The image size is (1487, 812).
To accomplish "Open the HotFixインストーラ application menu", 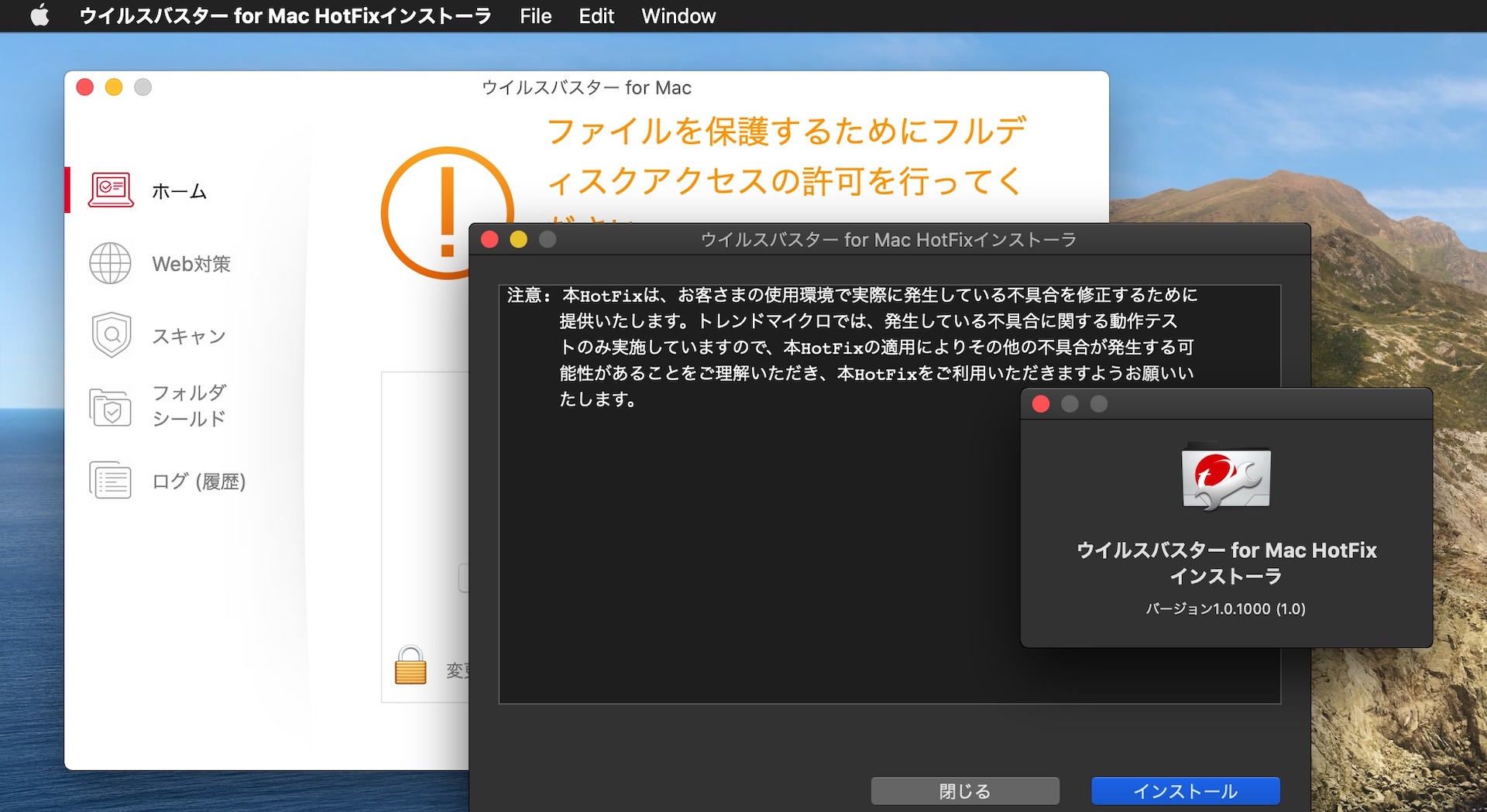I will tap(285, 15).
